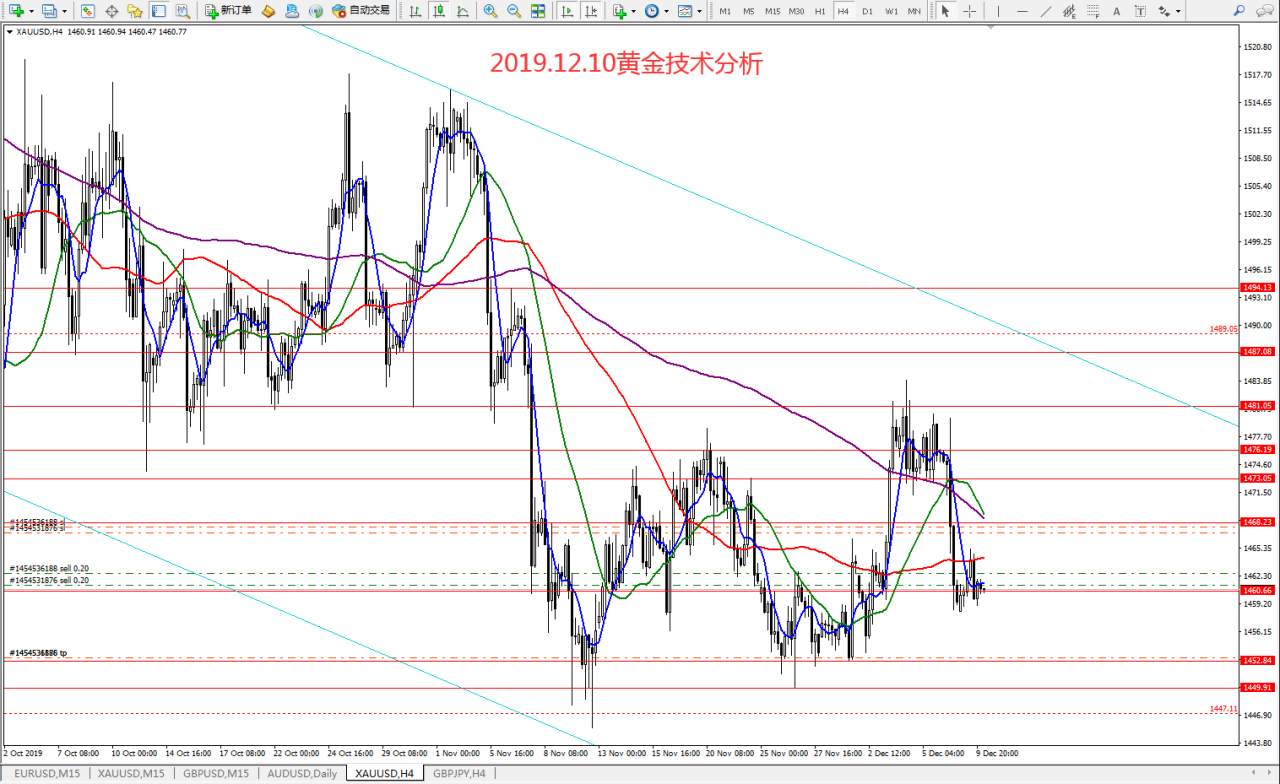Click the chart templates icon
Screen dimensions: 1280x784
point(684,10)
